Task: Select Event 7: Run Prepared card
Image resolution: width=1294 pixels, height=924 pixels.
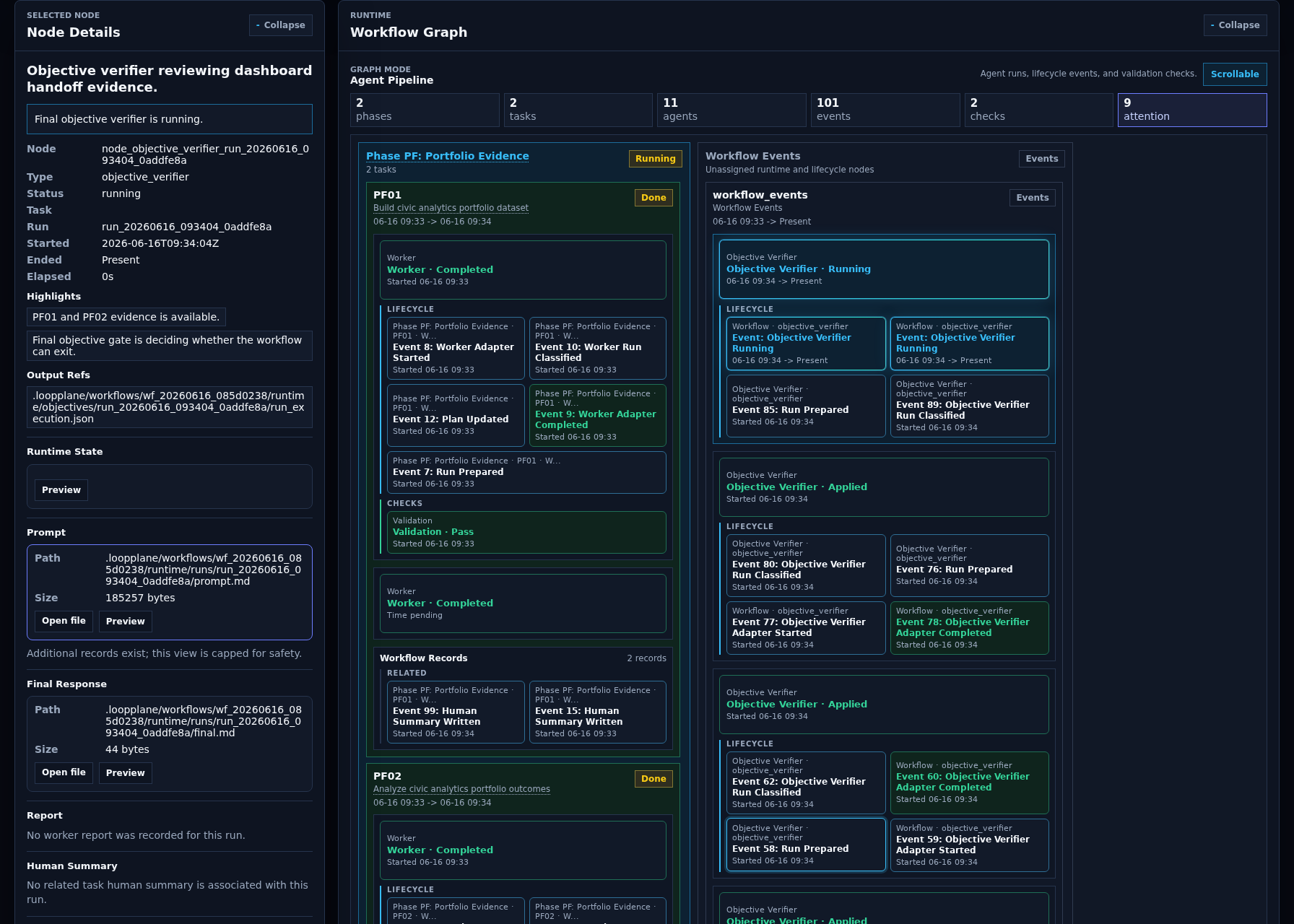Action: pyautogui.click(x=526, y=472)
